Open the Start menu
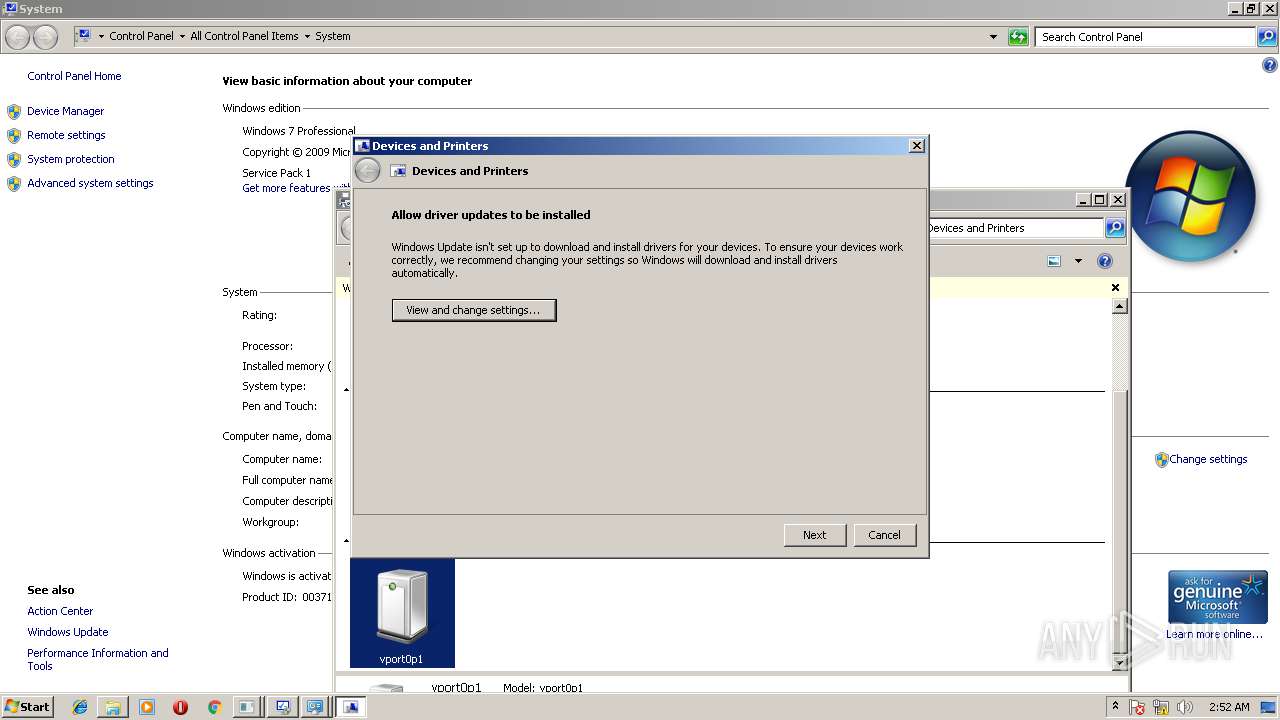Viewport: 1280px width, 720px height. pos(28,707)
